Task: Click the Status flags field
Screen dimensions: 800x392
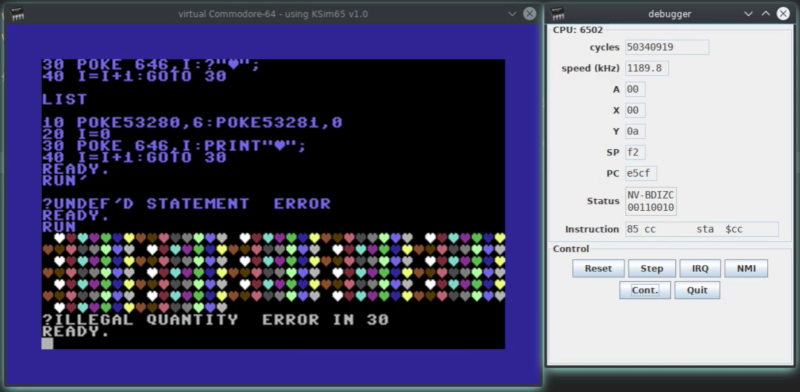Action: click(x=651, y=201)
